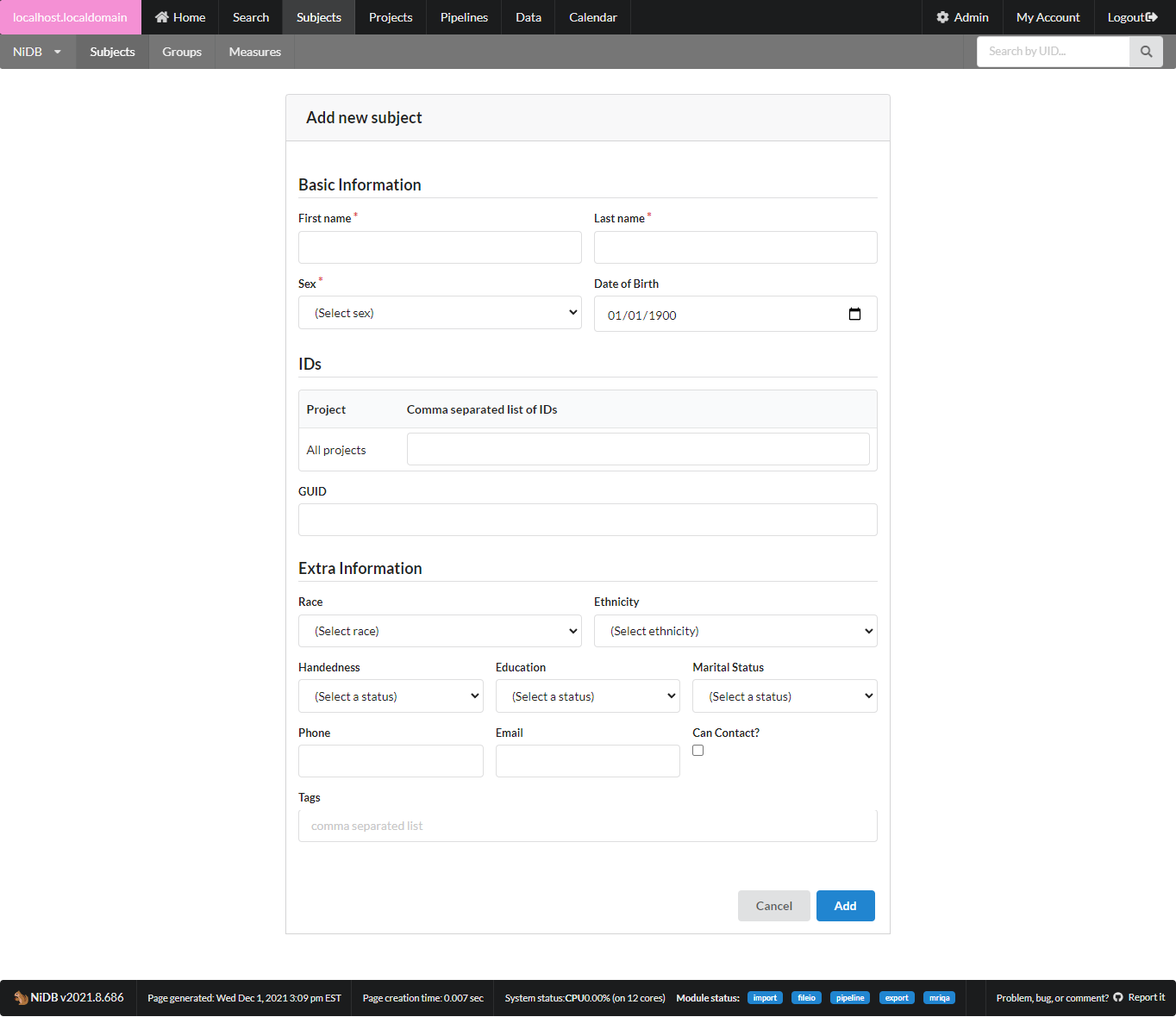Open the Ethnicity dropdown list
The image size is (1176, 1017).
[x=735, y=631]
